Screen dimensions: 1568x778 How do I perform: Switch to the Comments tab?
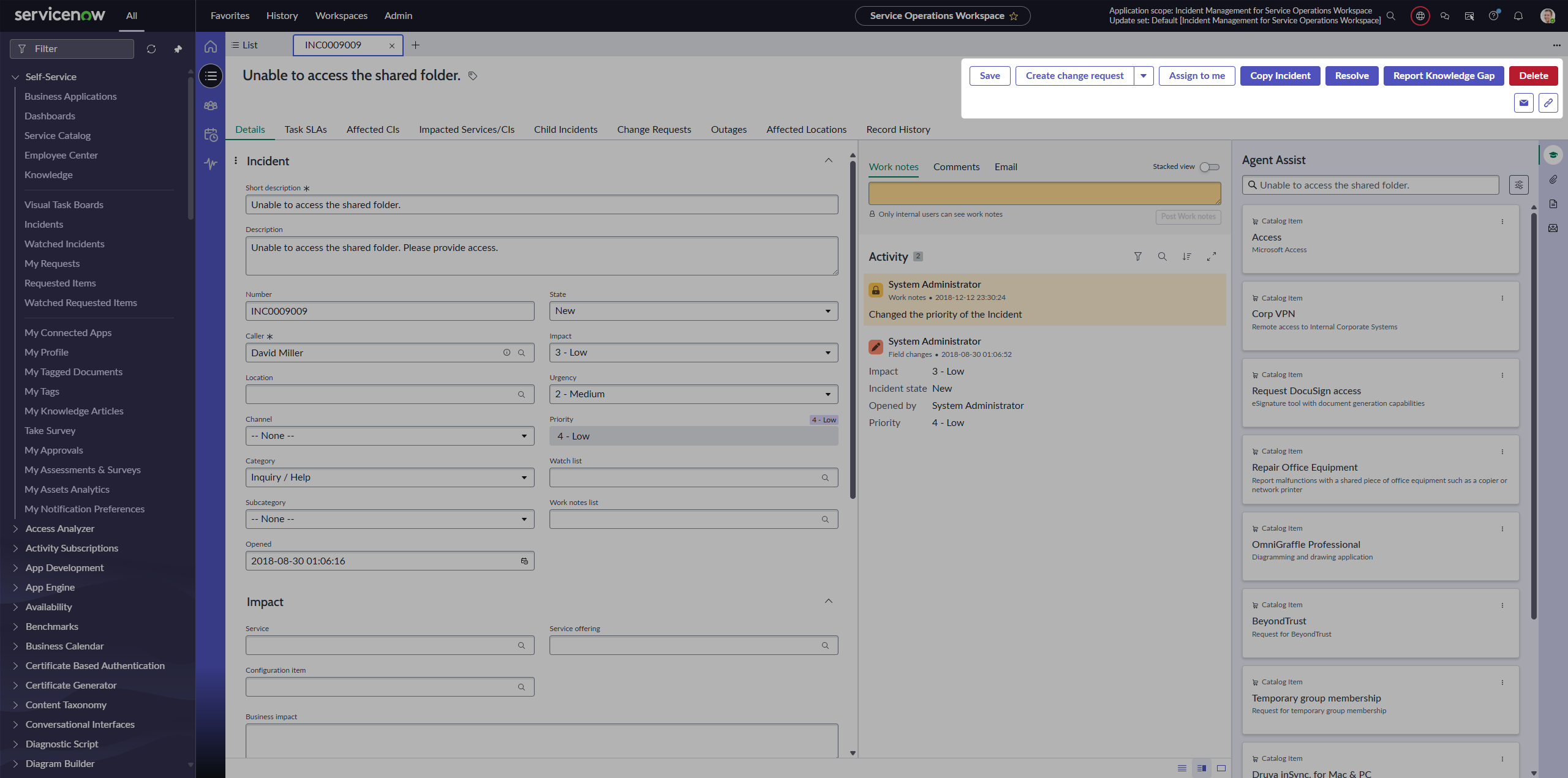(956, 166)
